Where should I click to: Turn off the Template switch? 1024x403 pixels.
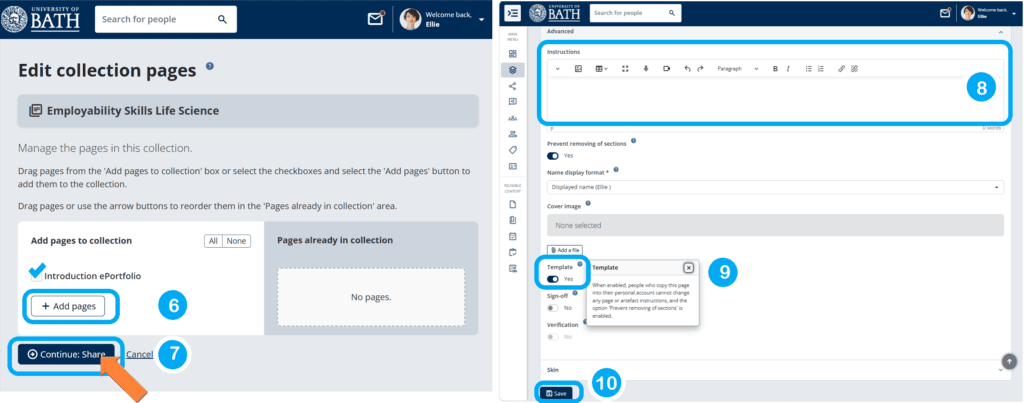pos(553,279)
